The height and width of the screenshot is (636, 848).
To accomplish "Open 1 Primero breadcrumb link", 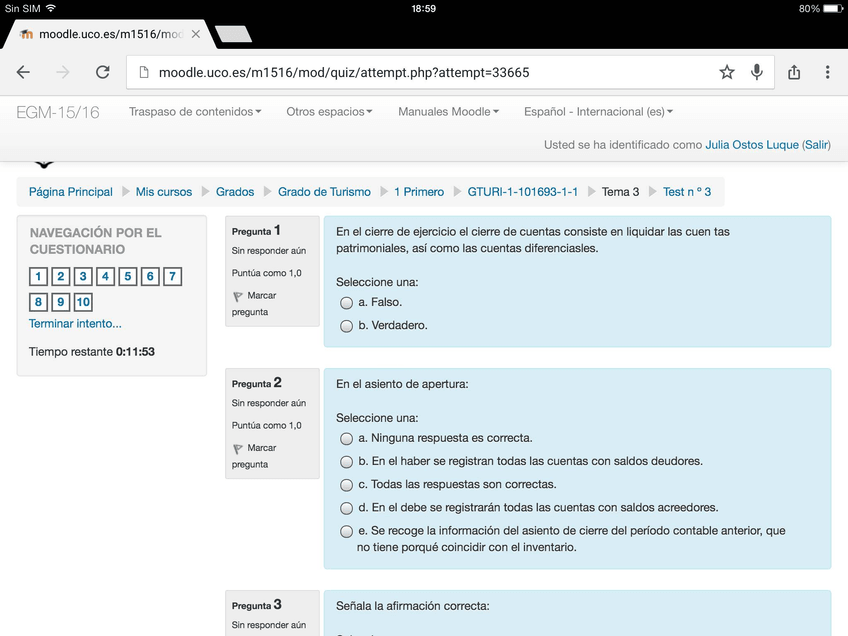I will click(419, 192).
